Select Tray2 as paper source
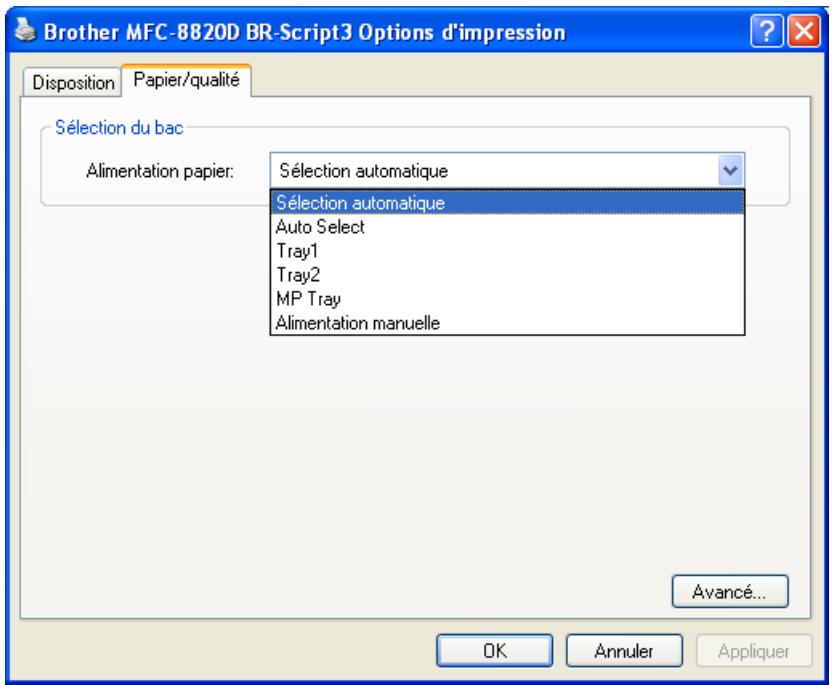 [x=507, y=275]
